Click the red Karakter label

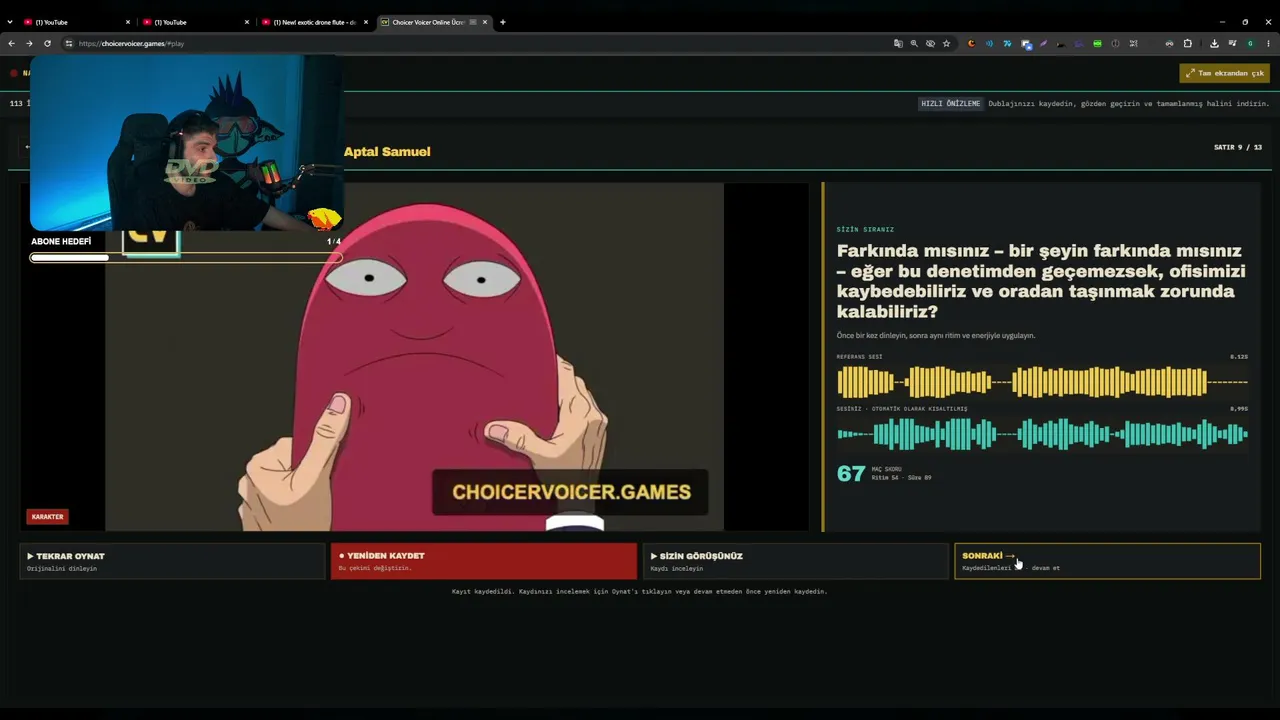(x=47, y=517)
